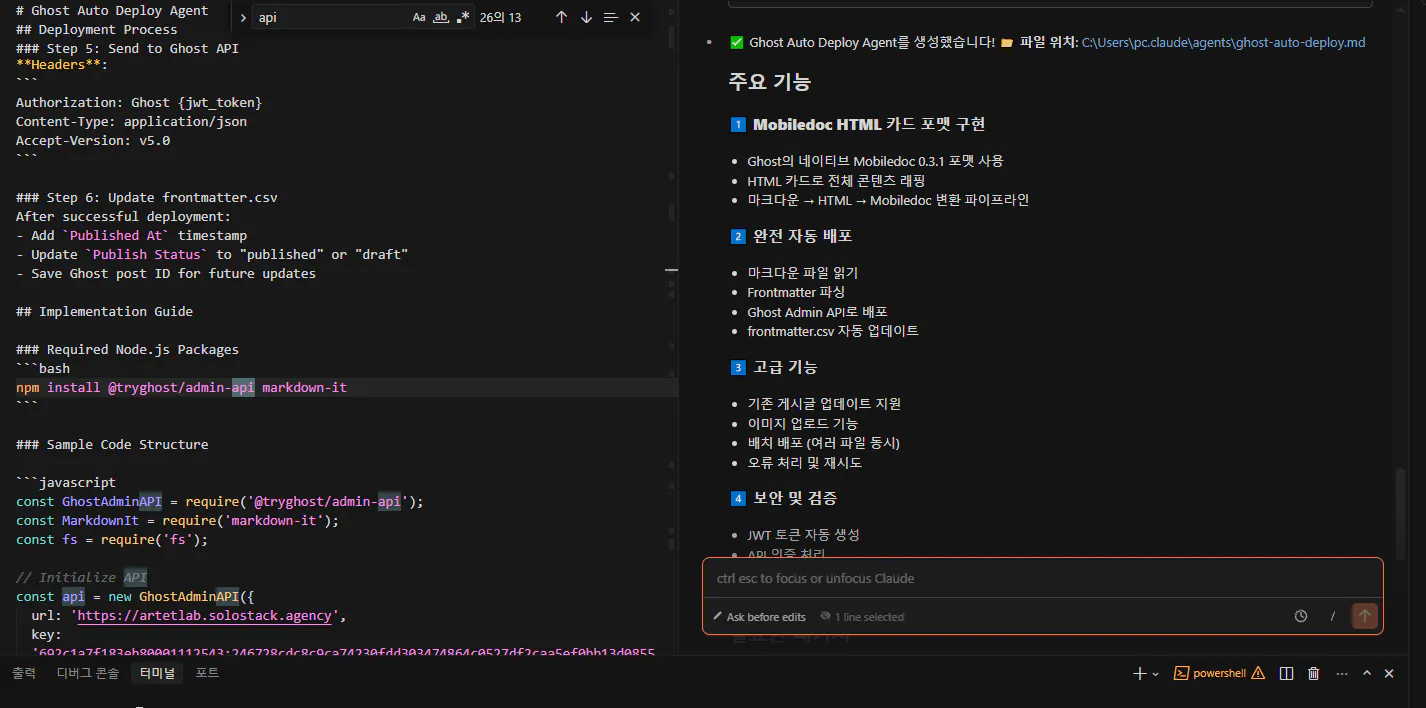
Task: Focus the Claude prompt input box
Action: pyautogui.click(x=1043, y=578)
